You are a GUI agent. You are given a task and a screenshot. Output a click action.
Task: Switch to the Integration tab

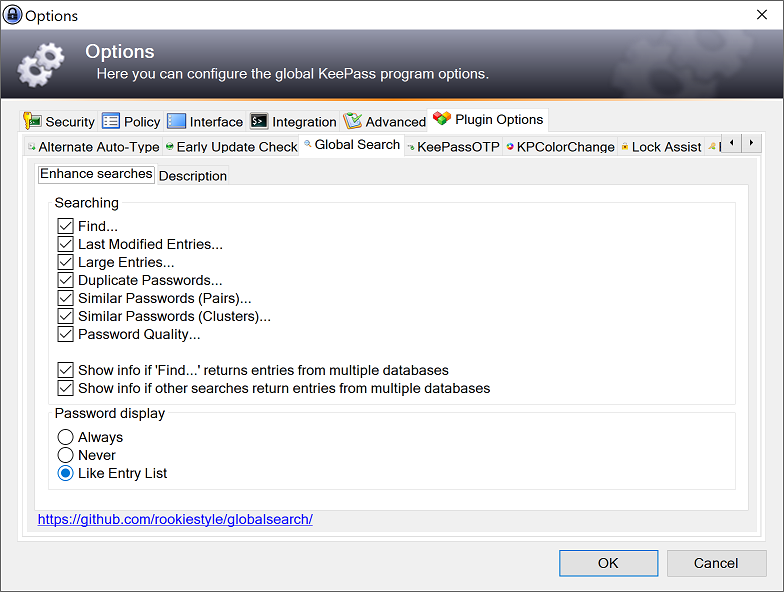click(x=293, y=122)
